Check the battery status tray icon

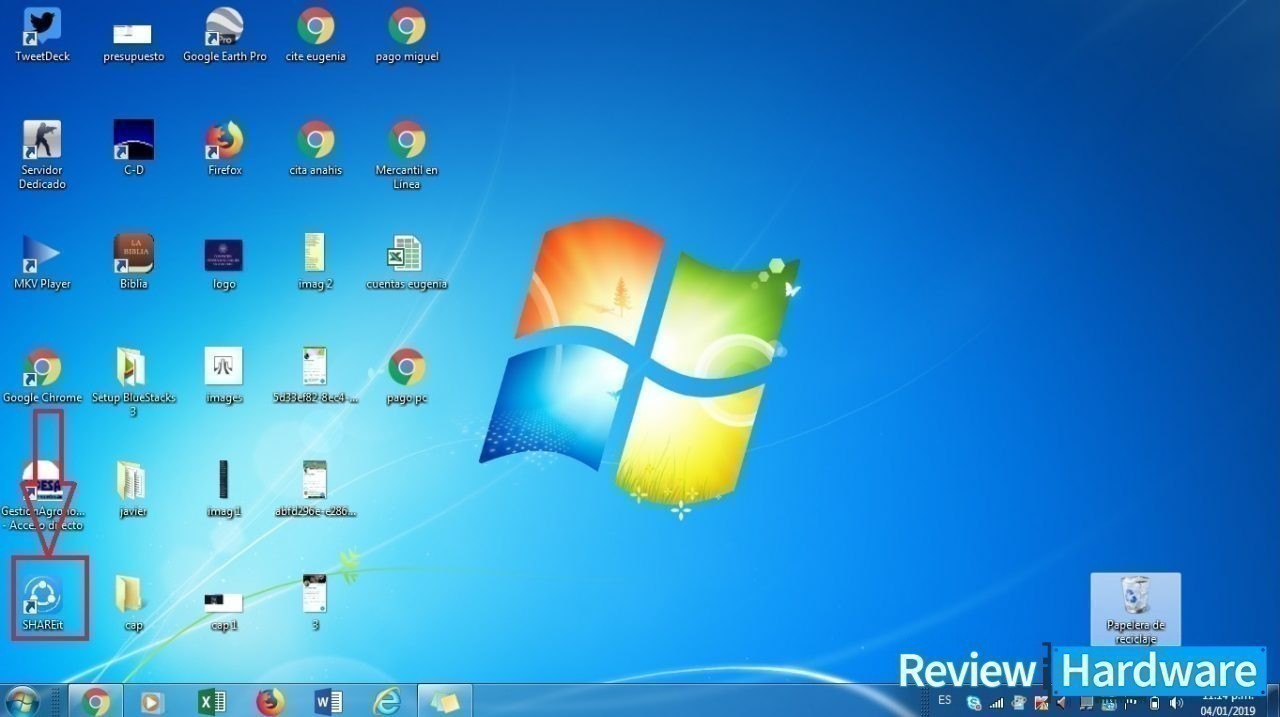(1154, 703)
